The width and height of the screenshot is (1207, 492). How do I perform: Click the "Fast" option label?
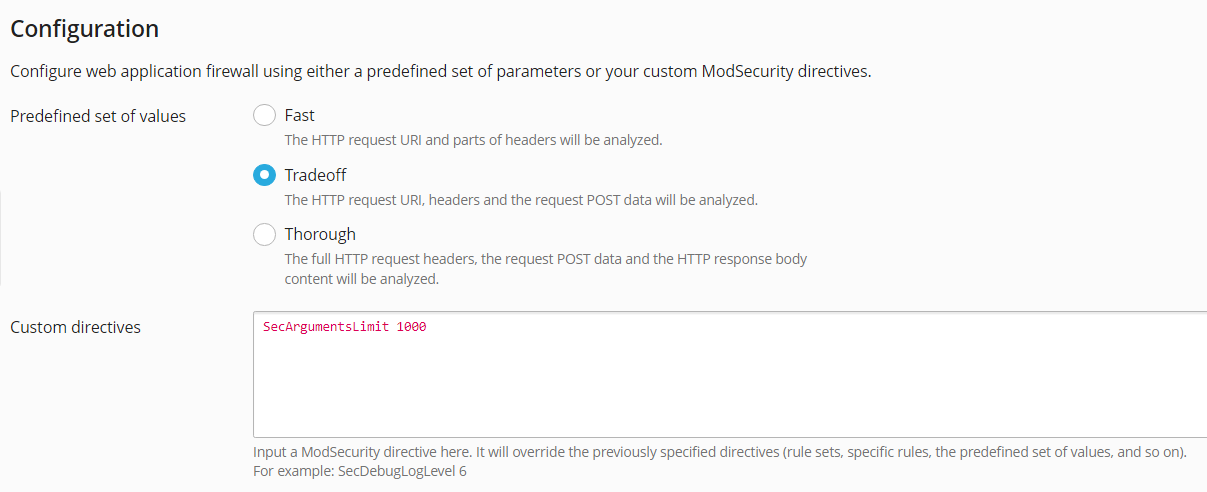300,115
